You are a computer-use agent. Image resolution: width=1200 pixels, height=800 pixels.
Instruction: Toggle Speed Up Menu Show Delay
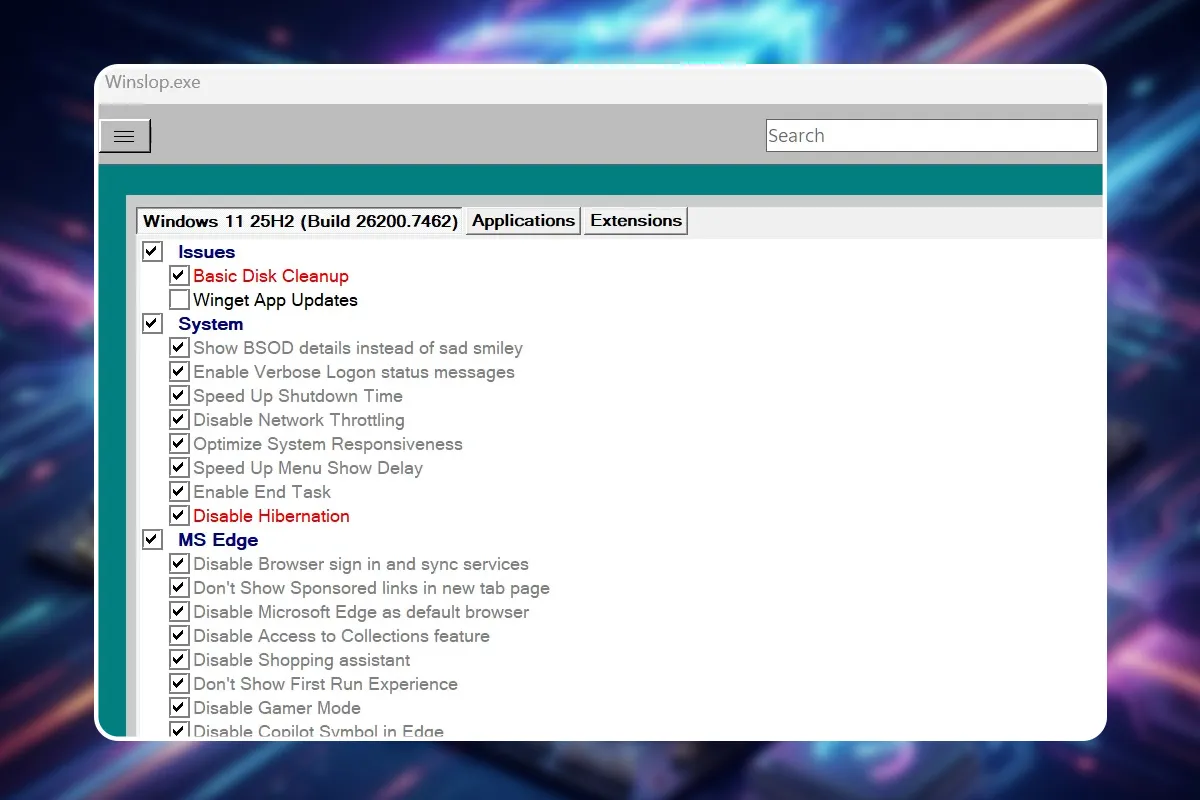178,467
